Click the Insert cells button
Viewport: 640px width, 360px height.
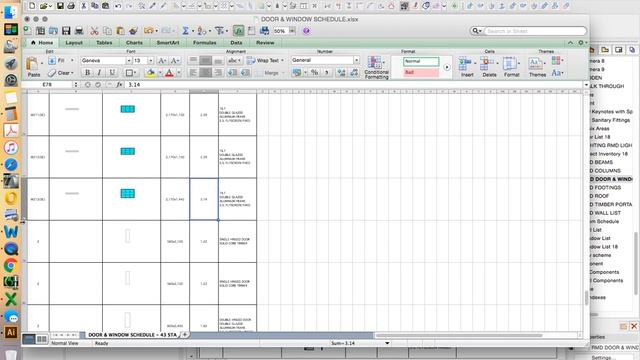click(x=467, y=67)
